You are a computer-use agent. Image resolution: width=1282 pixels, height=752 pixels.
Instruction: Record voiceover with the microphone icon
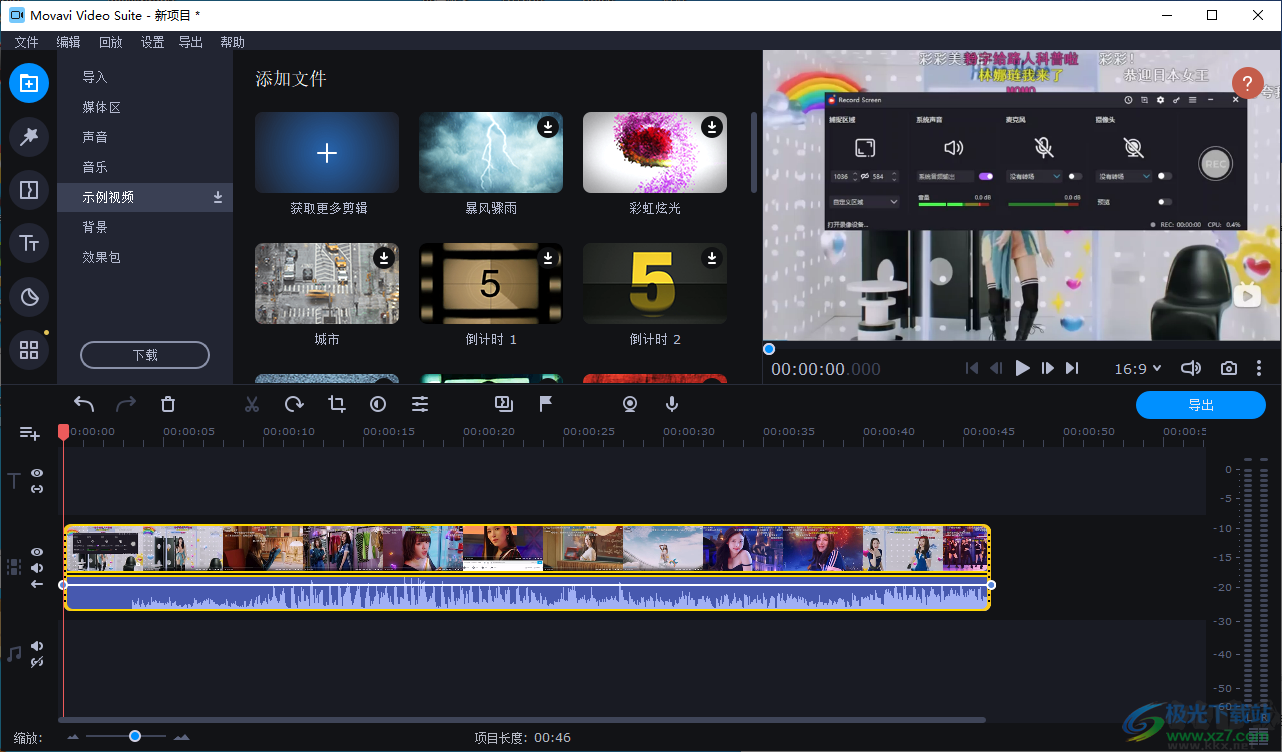coord(671,404)
